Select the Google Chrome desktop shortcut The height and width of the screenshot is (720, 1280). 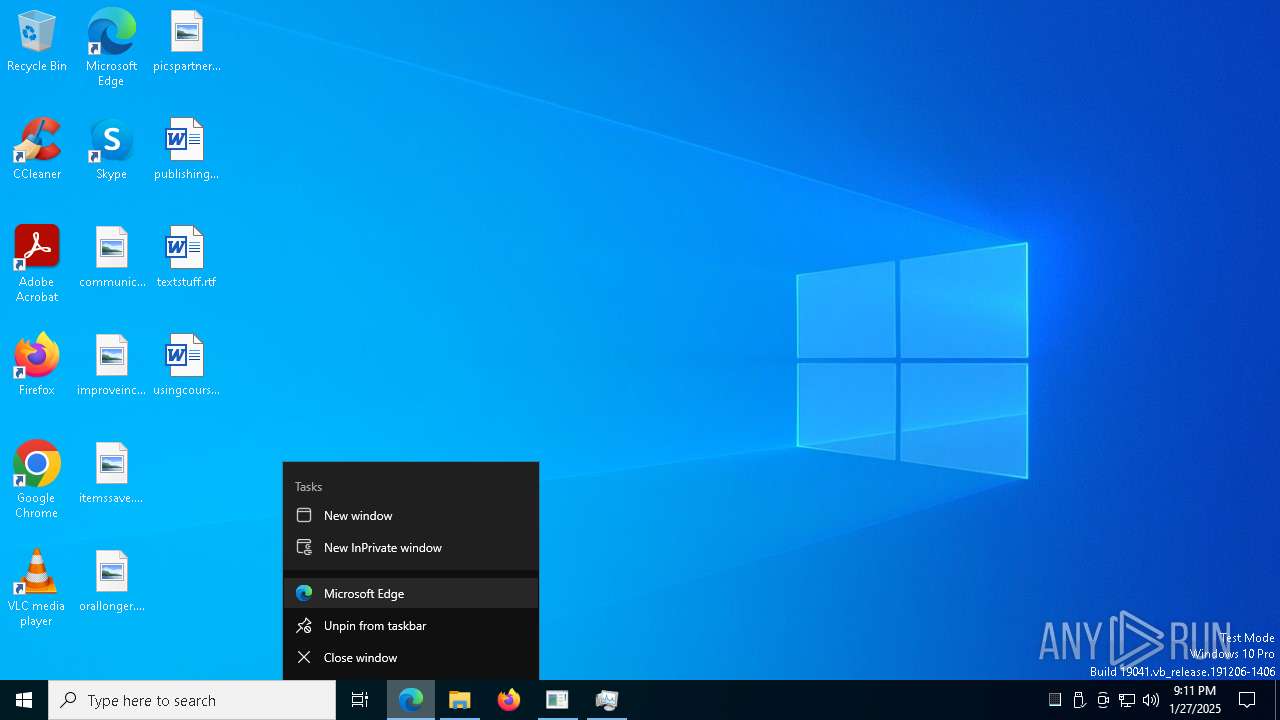click(37, 480)
